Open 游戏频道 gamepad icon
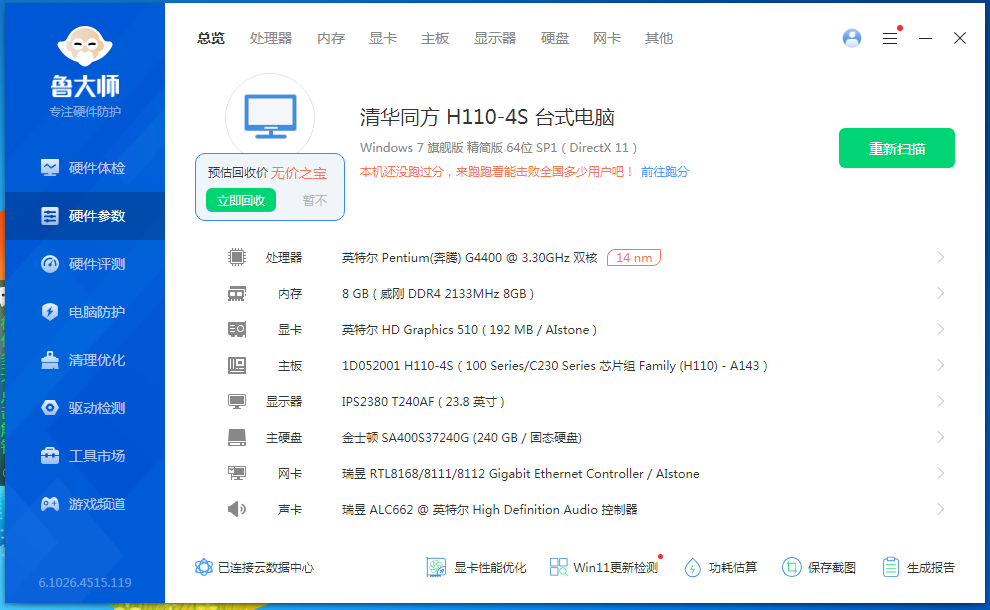The width and height of the screenshot is (990, 610). coord(50,504)
